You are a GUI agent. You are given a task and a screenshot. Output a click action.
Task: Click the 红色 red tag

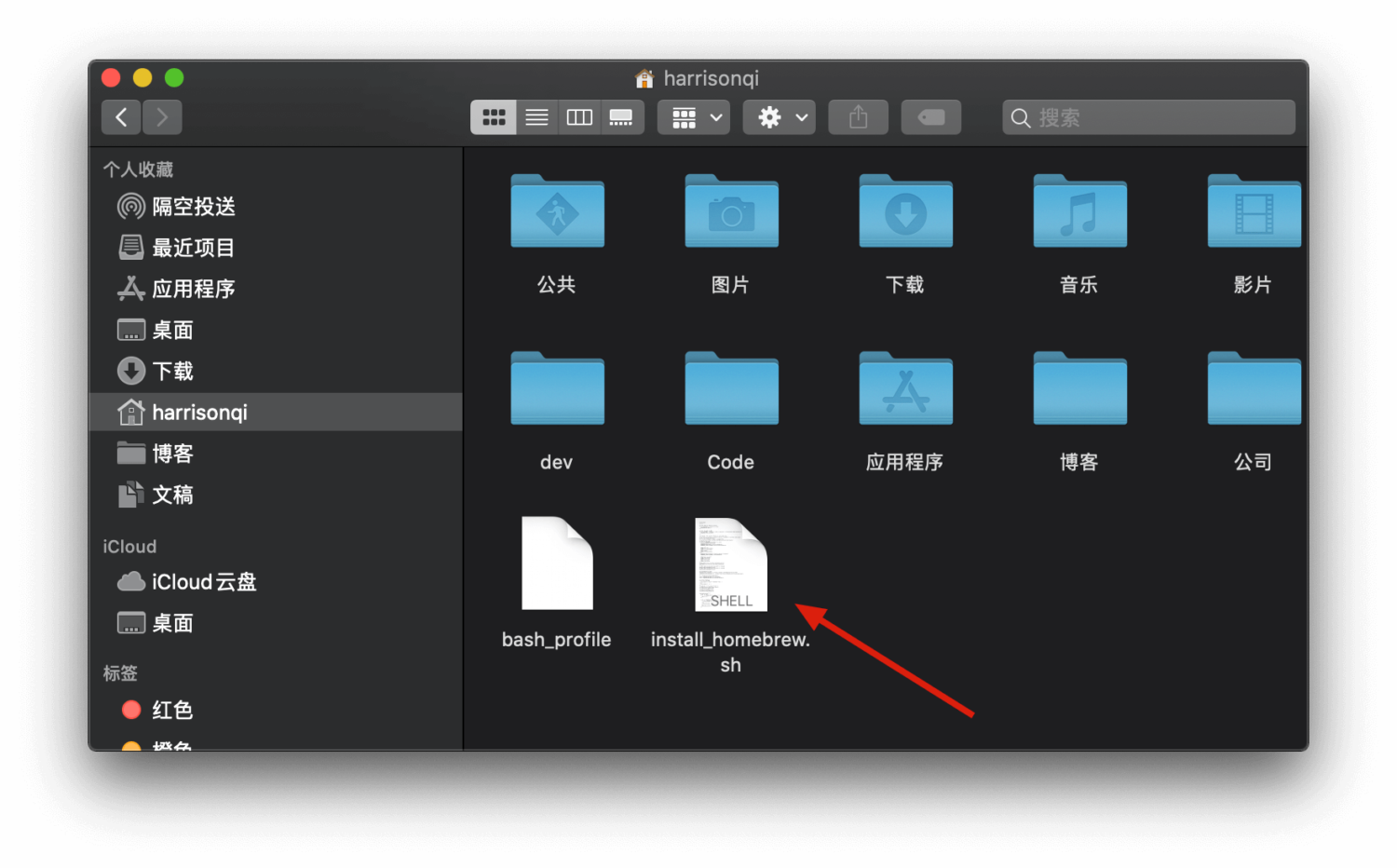pos(171,711)
